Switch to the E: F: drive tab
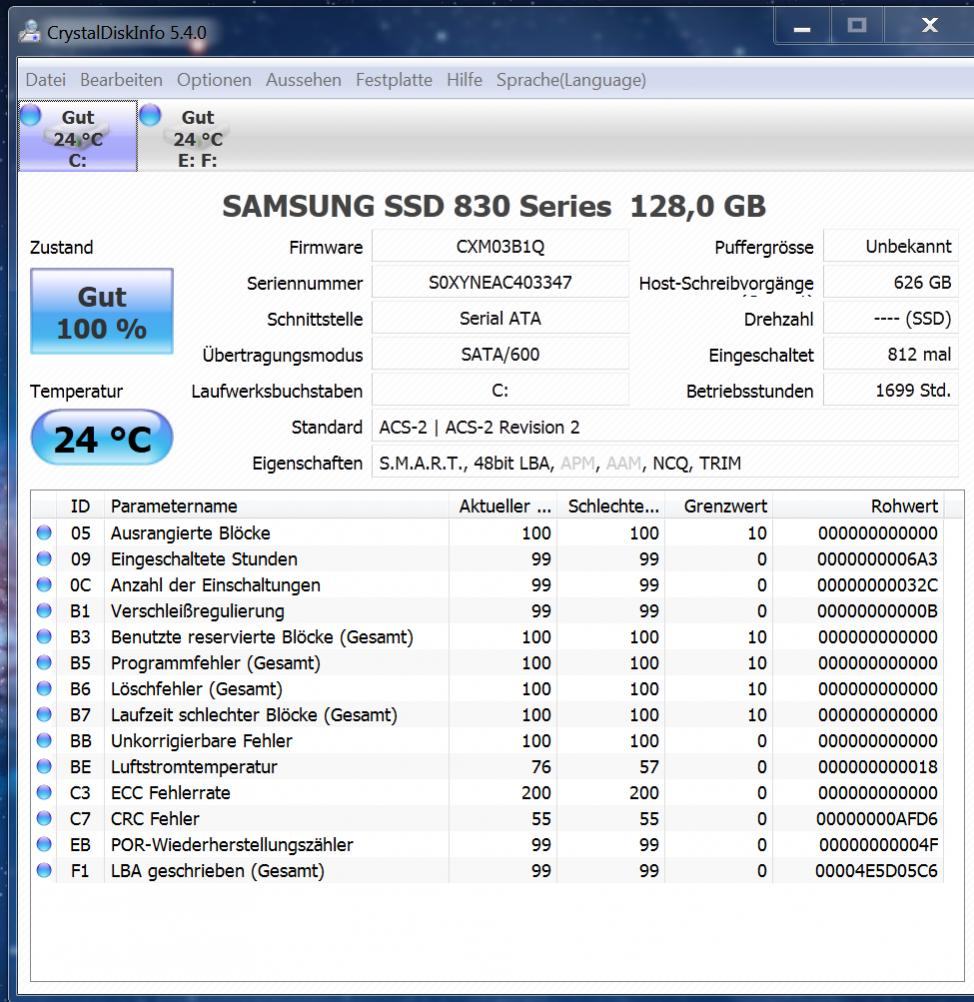 click(197, 136)
